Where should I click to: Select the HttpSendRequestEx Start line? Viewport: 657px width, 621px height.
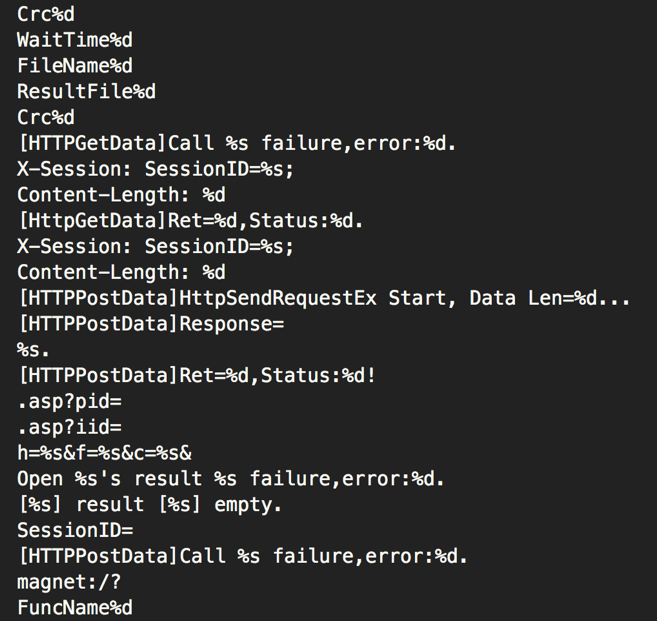pos(324,298)
